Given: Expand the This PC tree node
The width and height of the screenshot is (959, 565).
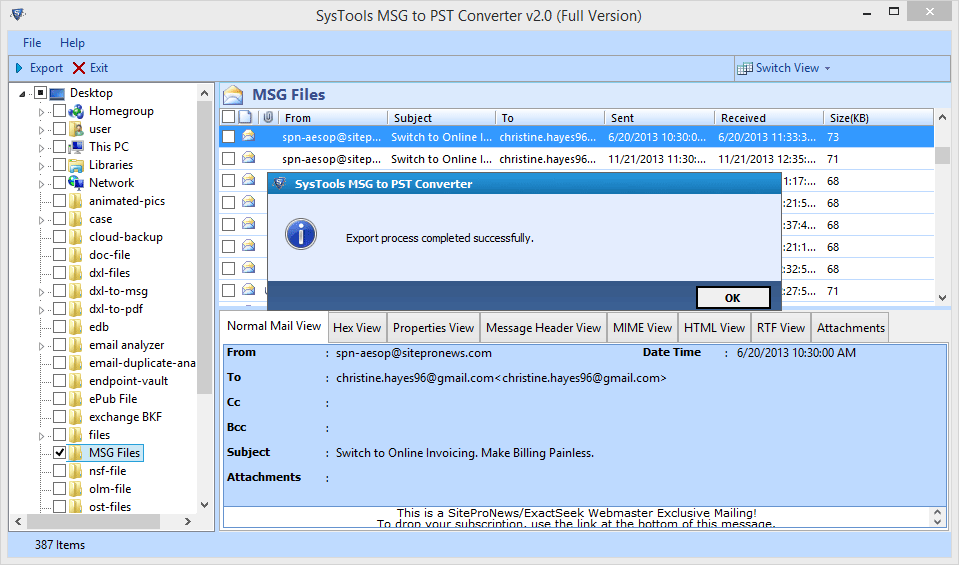Looking at the screenshot, I should click(42, 147).
